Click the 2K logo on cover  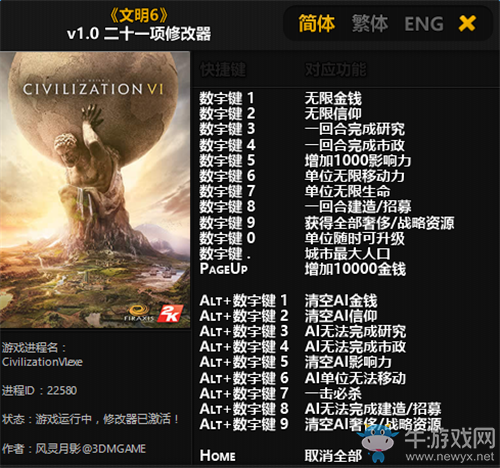[170, 313]
